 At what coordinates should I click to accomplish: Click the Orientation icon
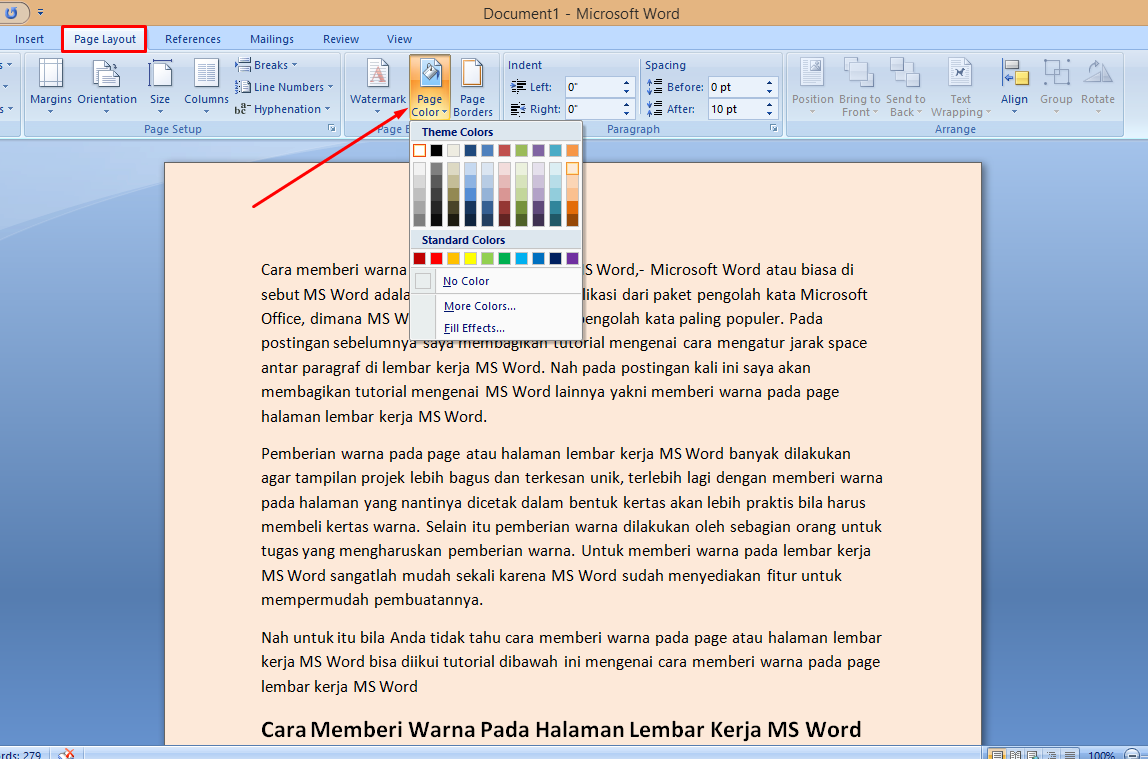[x=107, y=74]
